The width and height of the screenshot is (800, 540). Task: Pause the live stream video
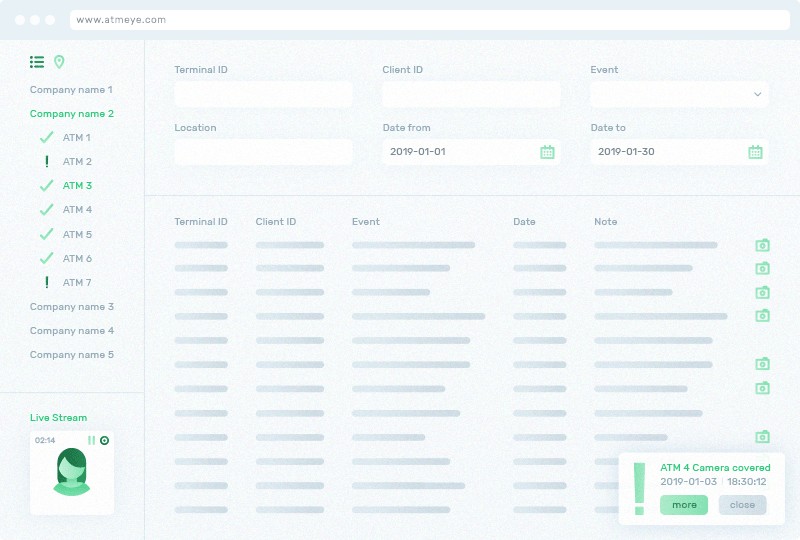point(91,440)
